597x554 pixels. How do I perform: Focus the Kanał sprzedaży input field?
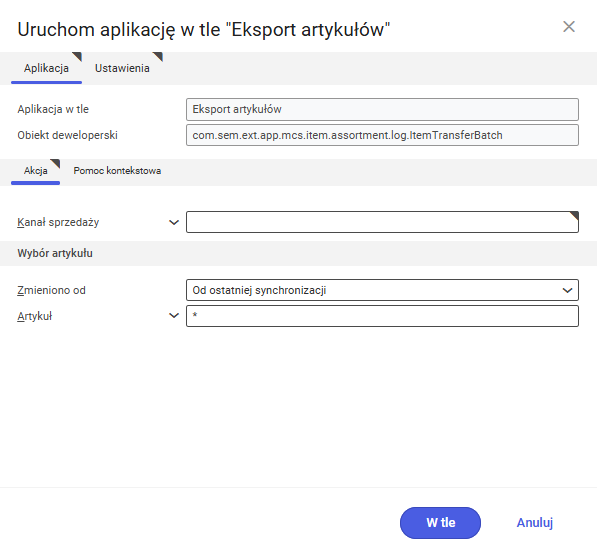pyautogui.click(x=382, y=222)
